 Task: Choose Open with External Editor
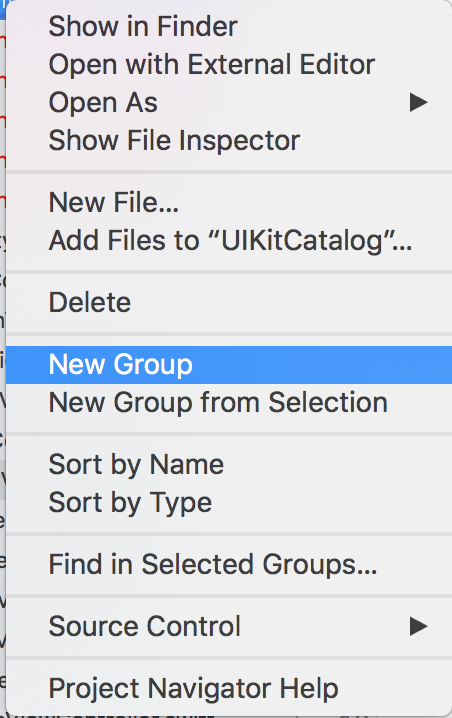(x=229, y=65)
